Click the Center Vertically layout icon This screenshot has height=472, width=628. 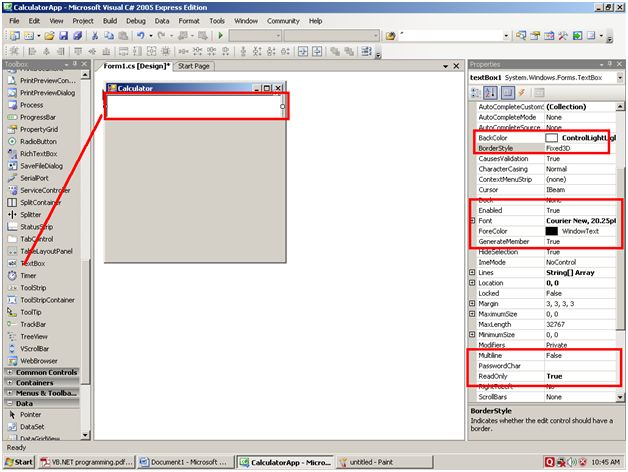[x=317, y=51]
